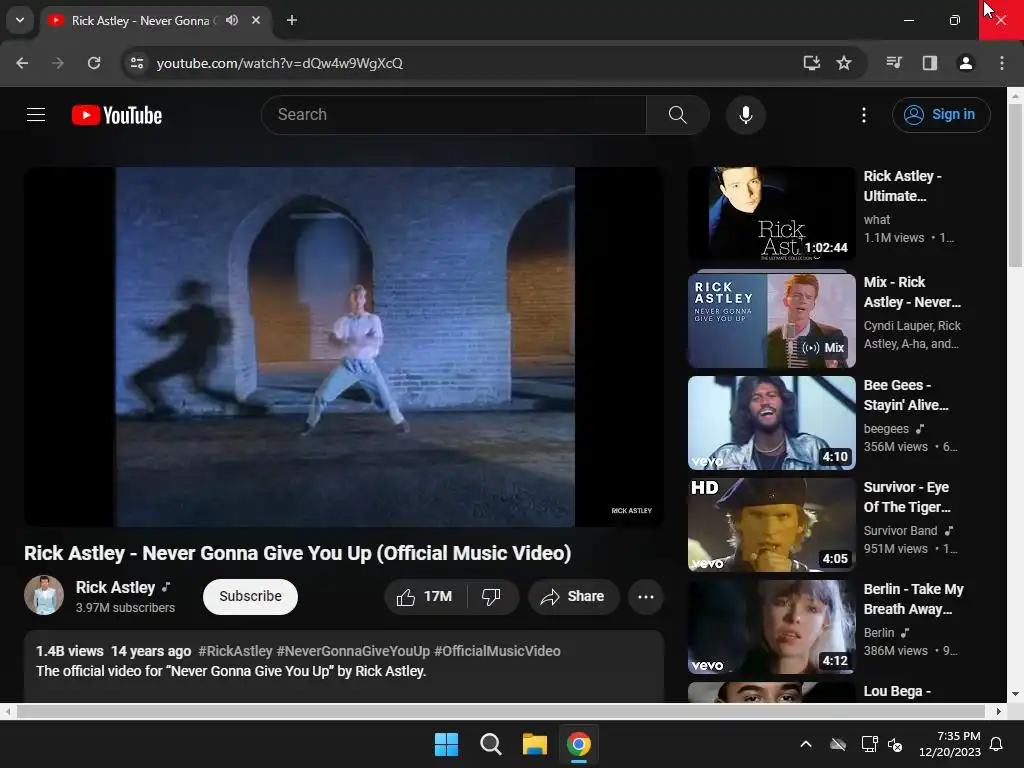
Task: Click the Sign in button
Action: (x=941, y=115)
